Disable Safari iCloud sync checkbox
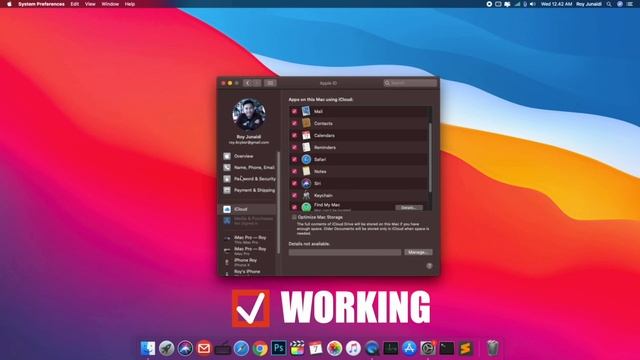 point(294,160)
